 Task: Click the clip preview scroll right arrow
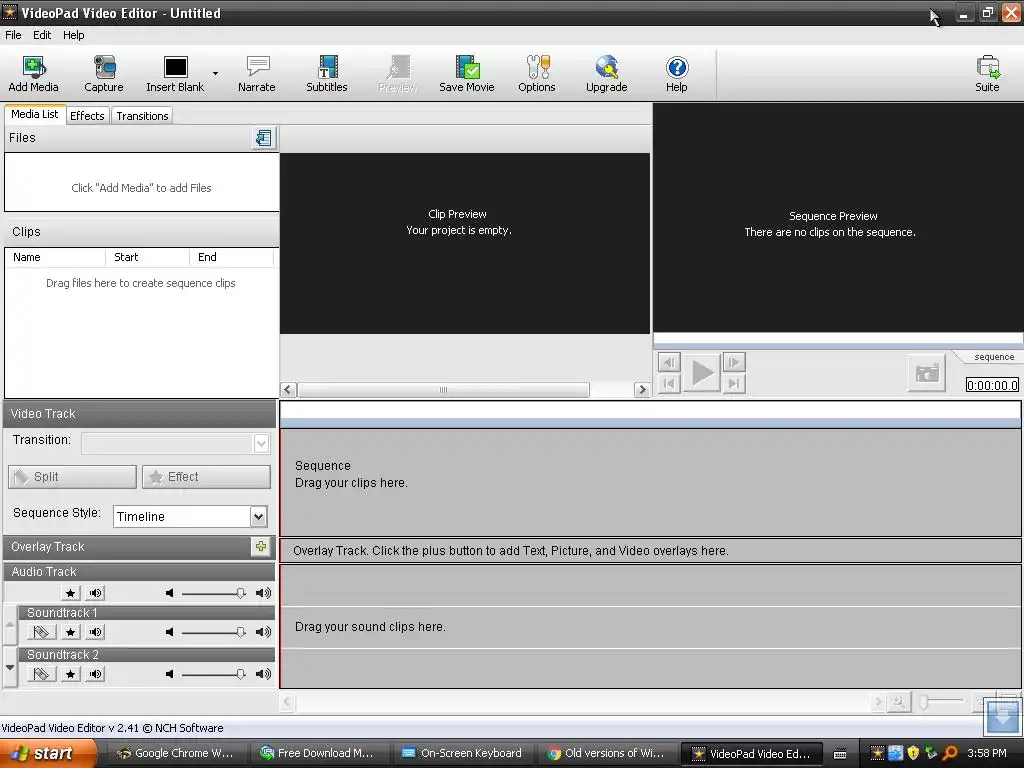[x=642, y=390]
